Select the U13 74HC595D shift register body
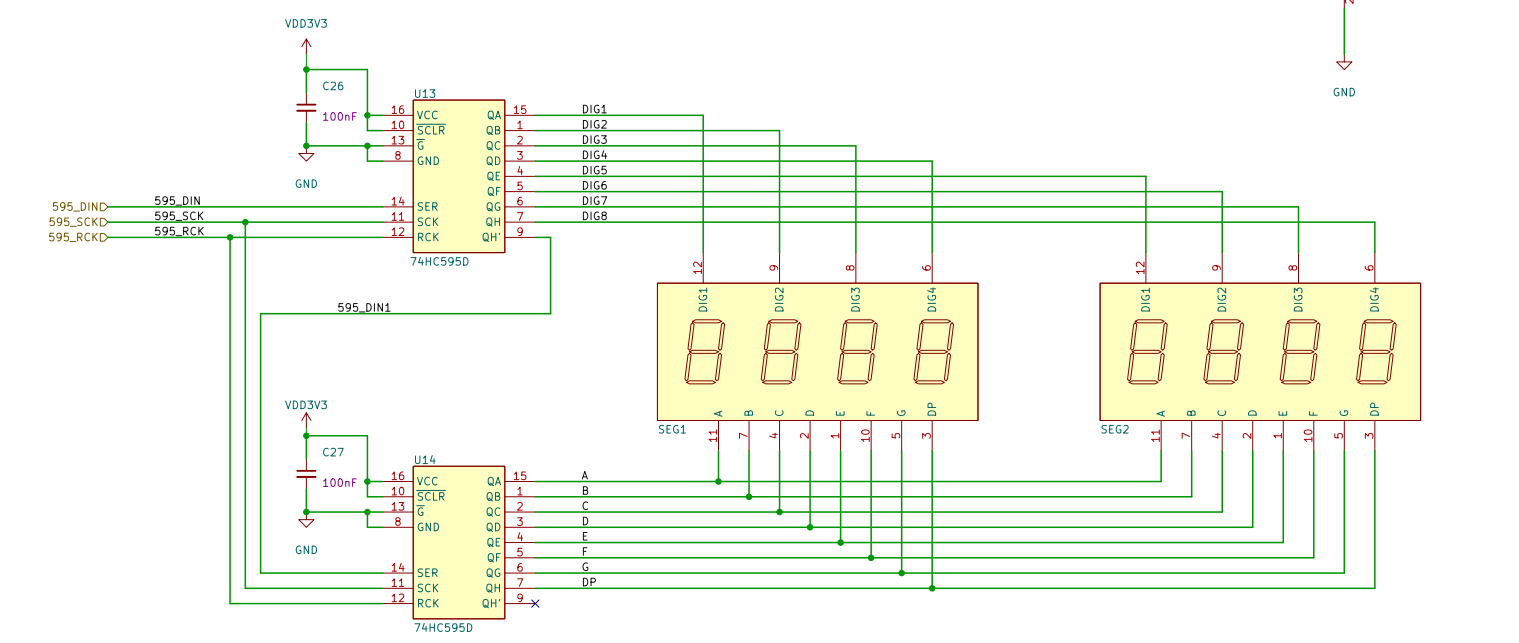The width and height of the screenshot is (1519, 643). tap(459, 176)
